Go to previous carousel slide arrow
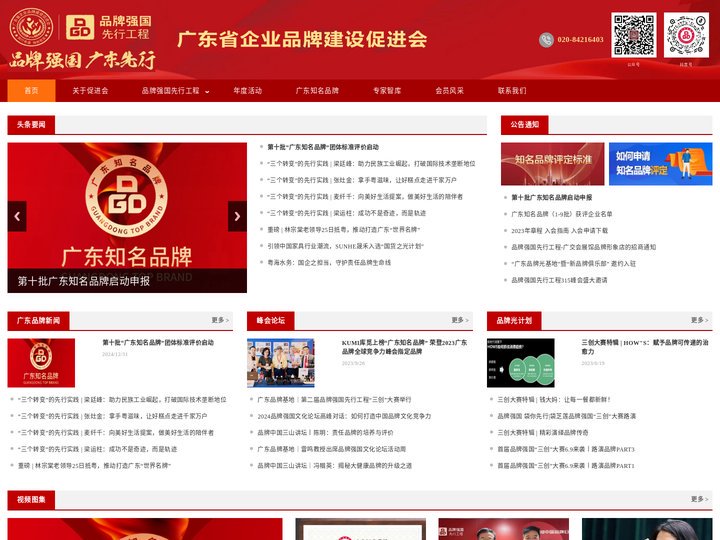 click(x=17, y=216)
